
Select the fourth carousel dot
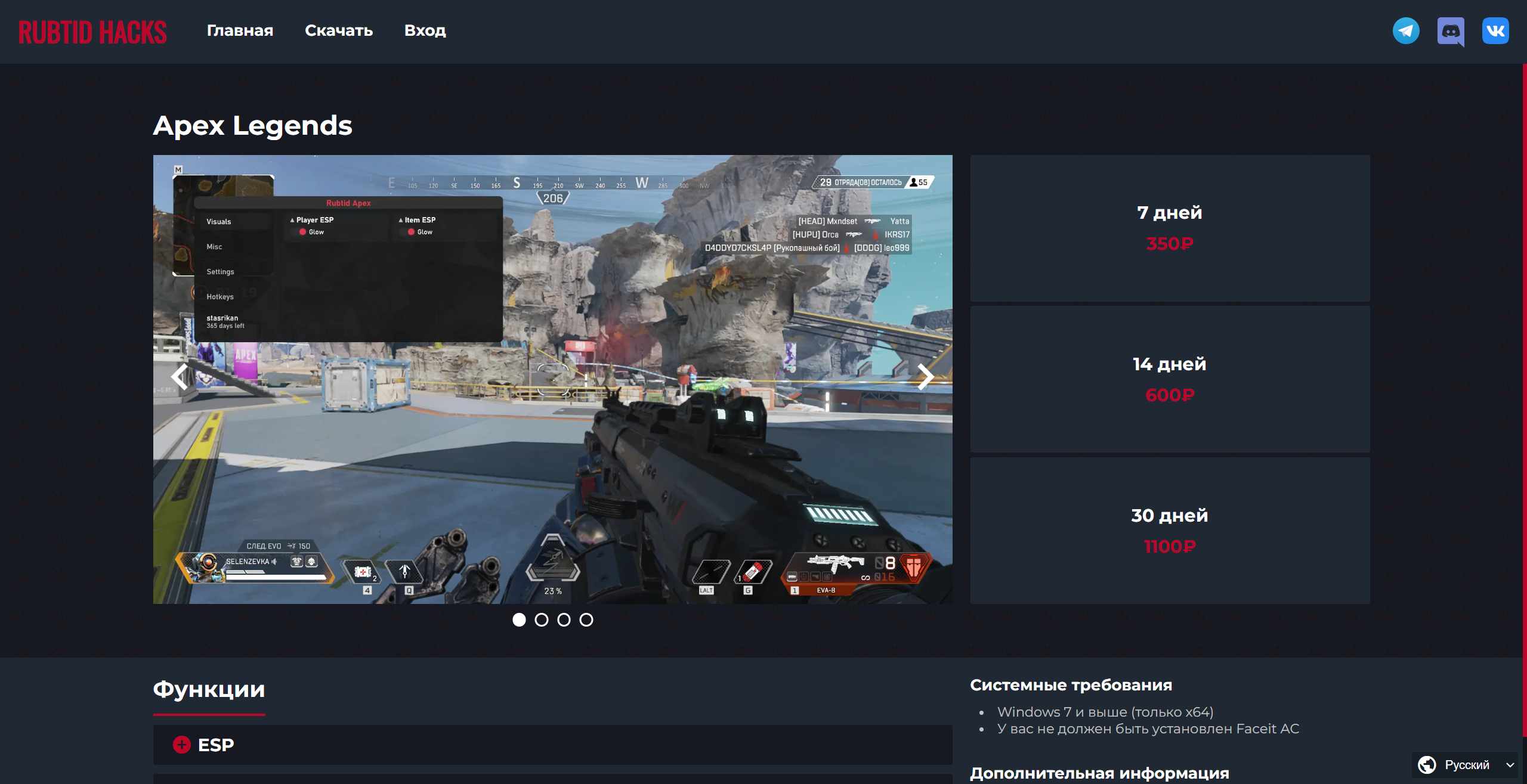click(586, 620)
